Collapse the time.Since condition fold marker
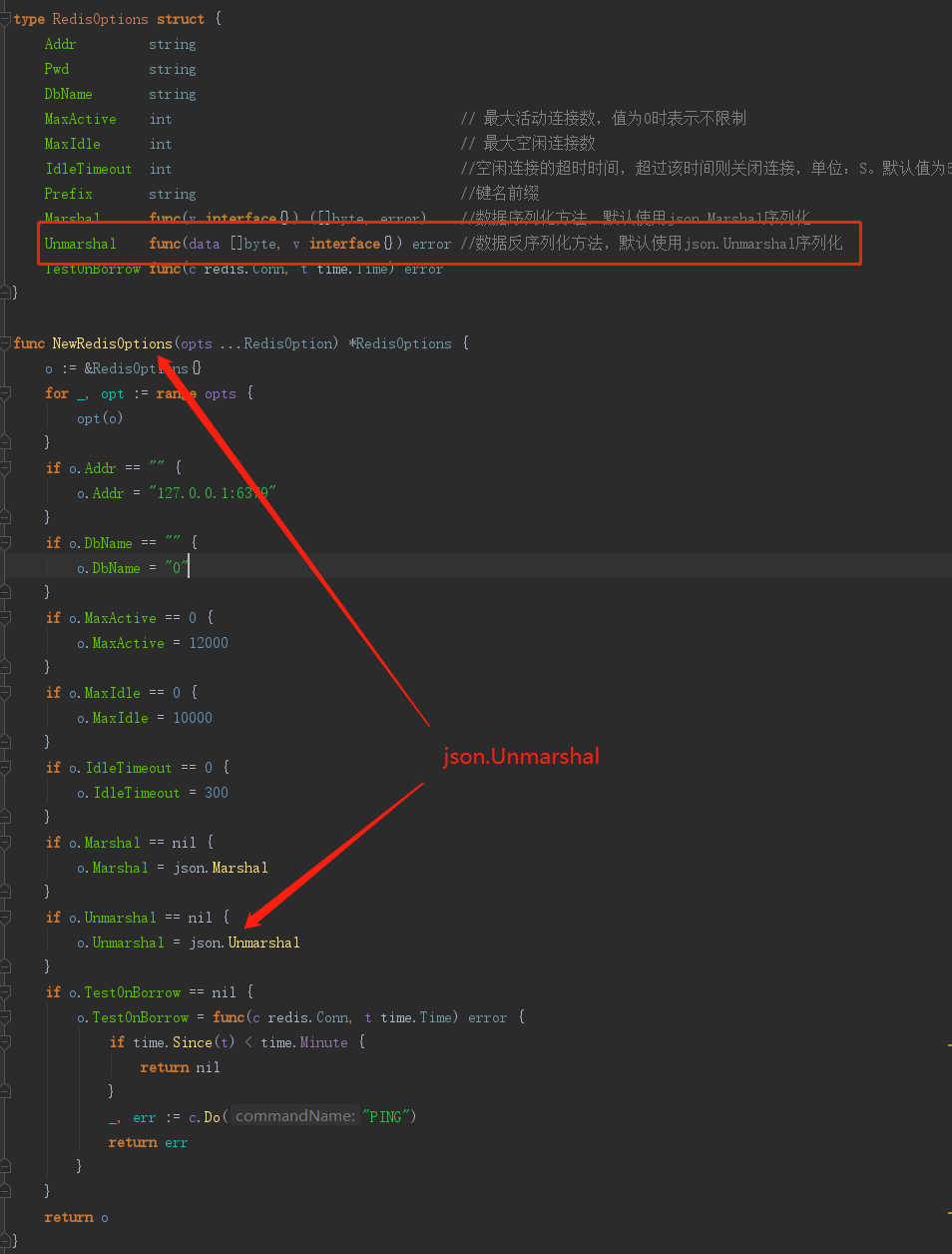The height and width of the screenshot is (1254, 952). tap(7, 1041)
